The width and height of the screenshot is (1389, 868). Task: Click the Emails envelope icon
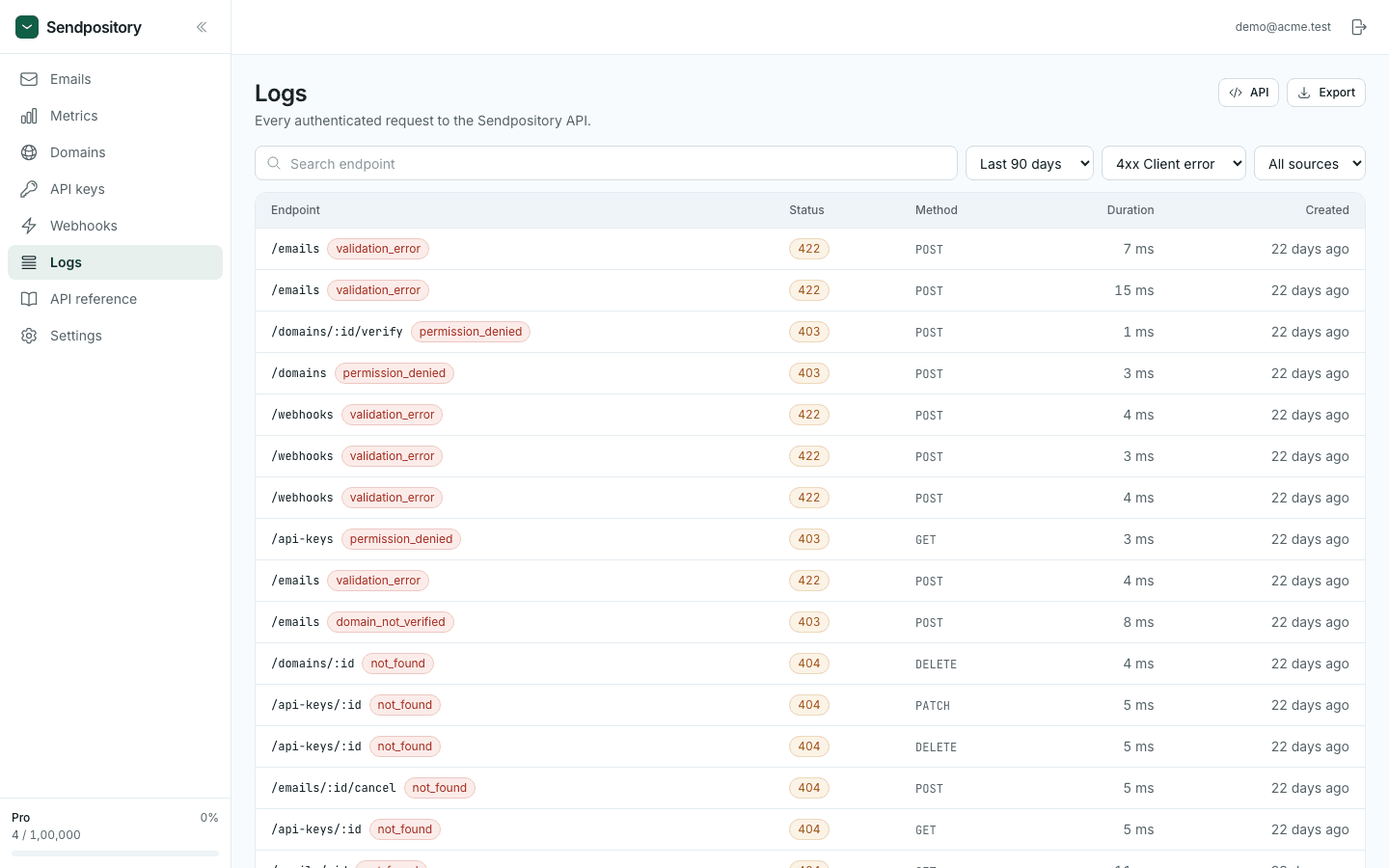click(29, 79)
